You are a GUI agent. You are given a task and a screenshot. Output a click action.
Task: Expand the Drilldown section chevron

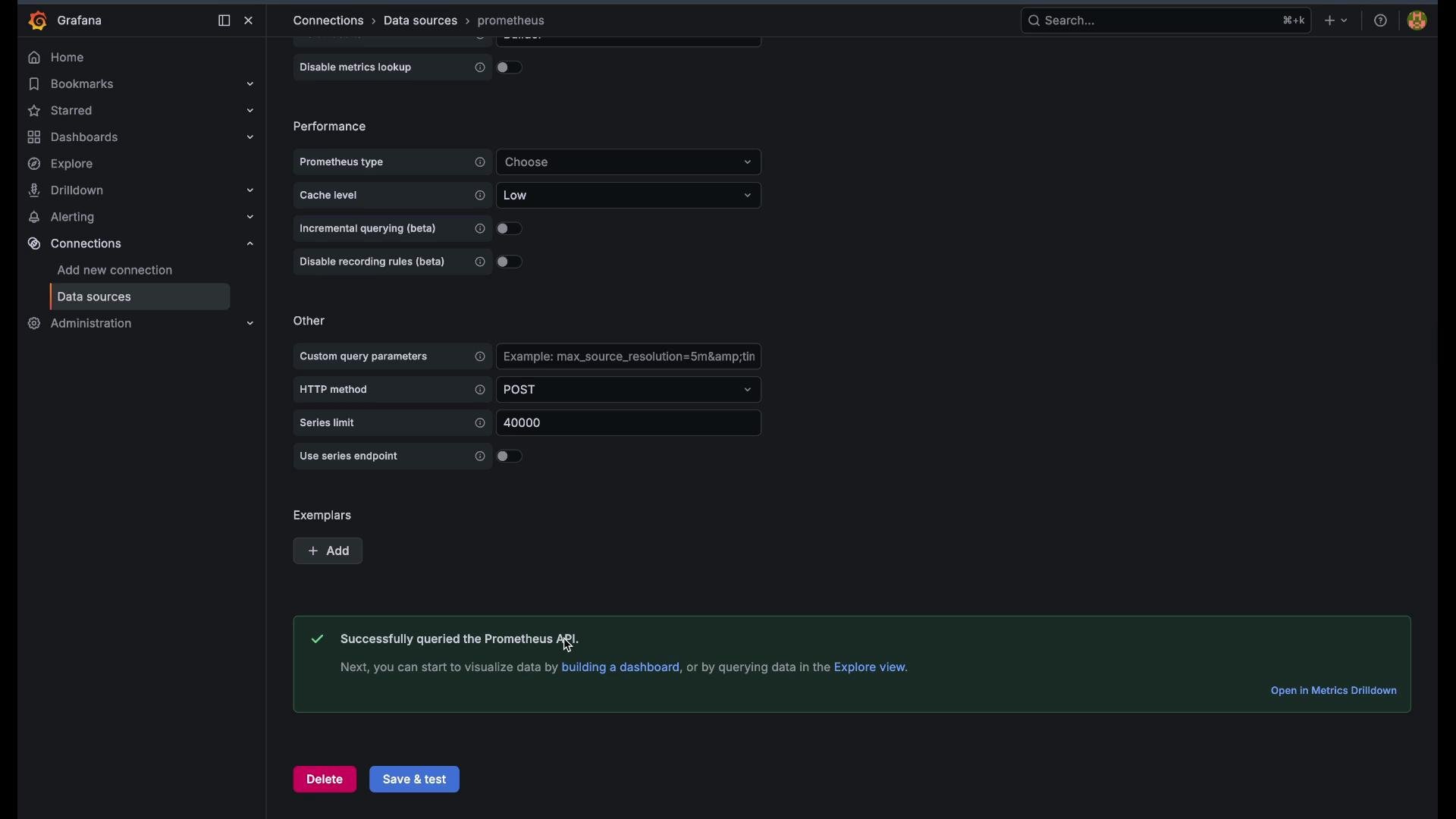(x=250, y=191)
